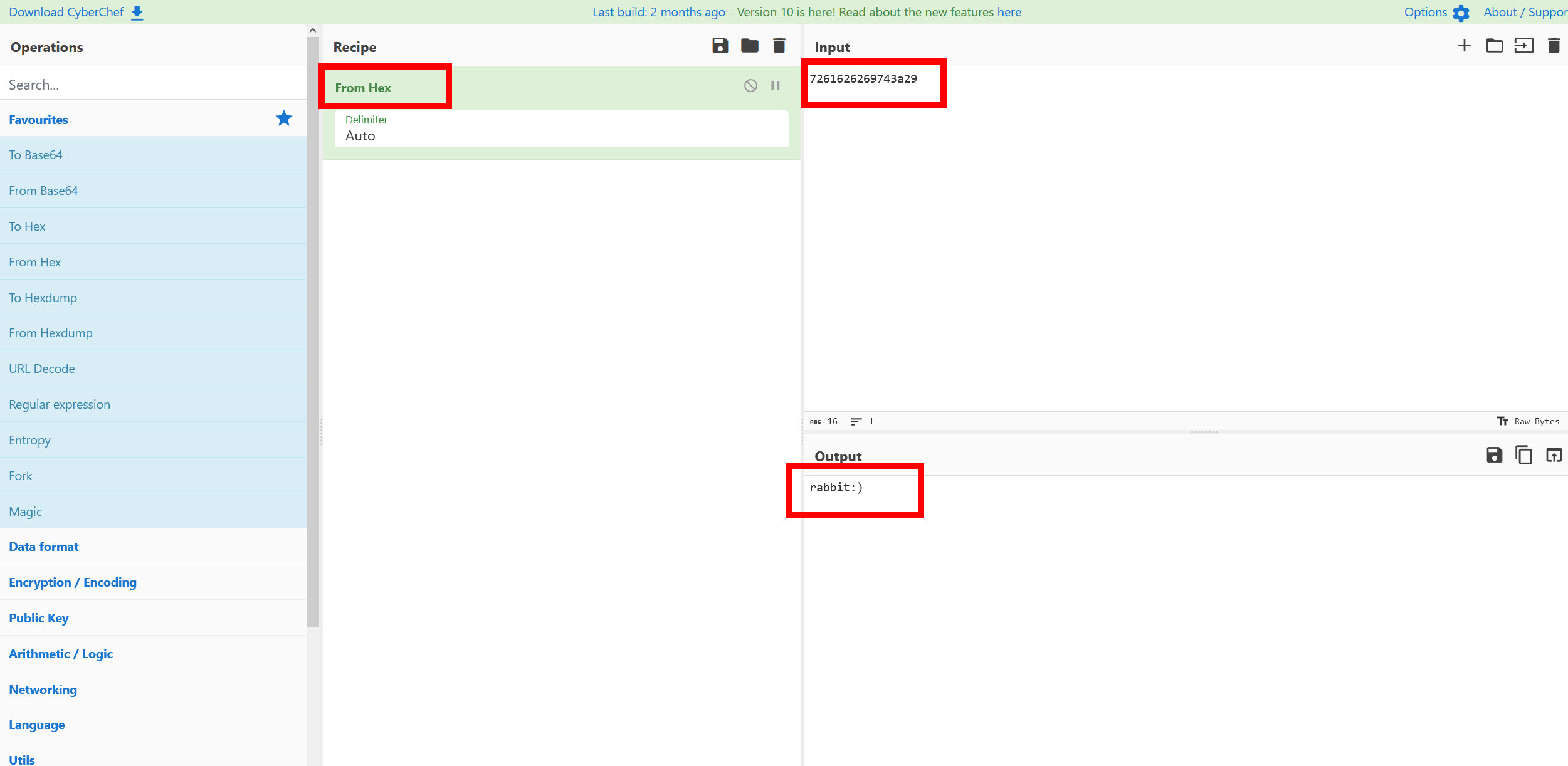This screenshot has width=1568, height=766.
Task: Set breakpoint on From Hex
Action: [x=776, y=86]
